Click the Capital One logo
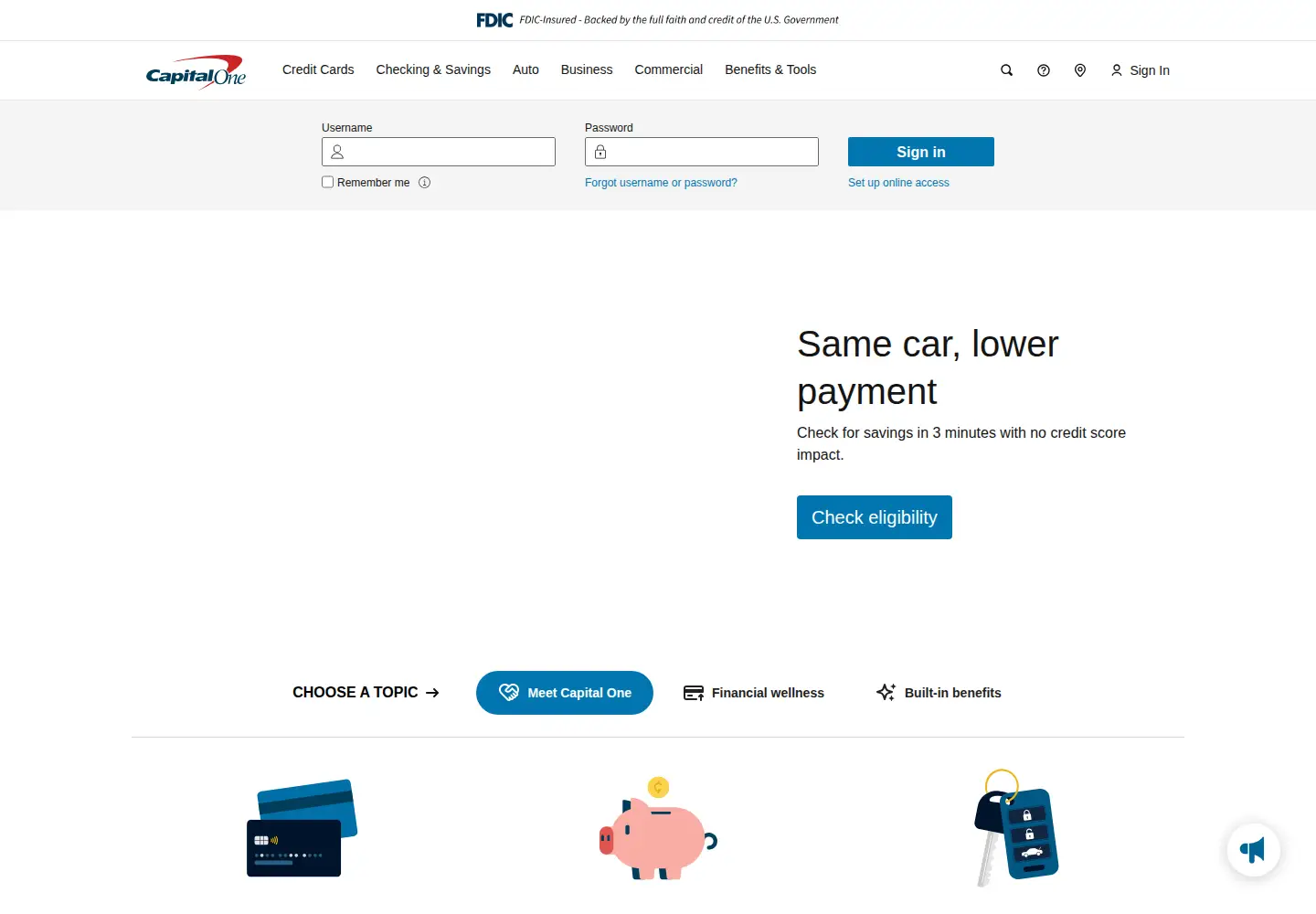The height and width of the screenshot is (914, 1316). [196, 71]
